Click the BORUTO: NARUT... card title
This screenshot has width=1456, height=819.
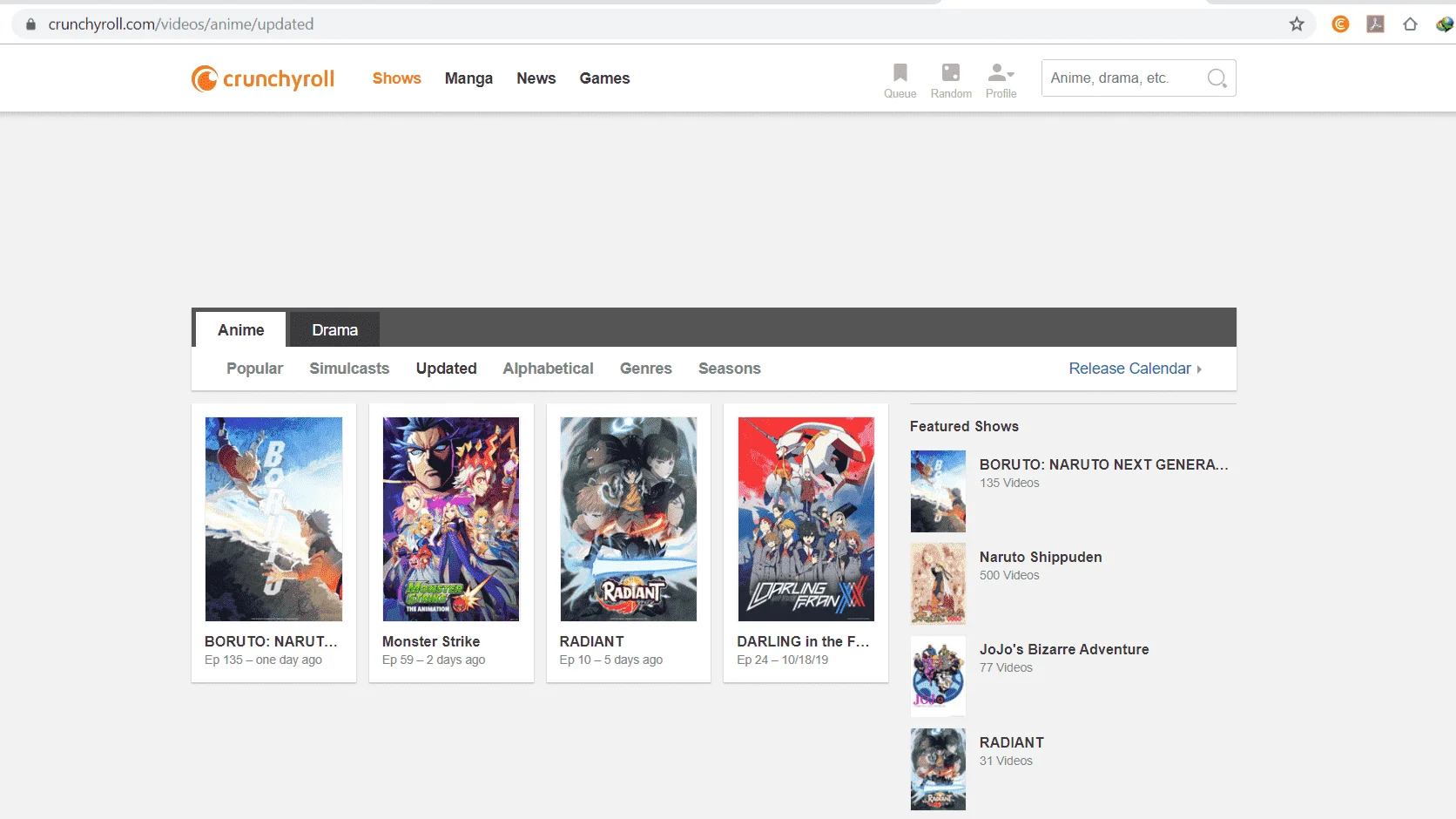(271, 641)
